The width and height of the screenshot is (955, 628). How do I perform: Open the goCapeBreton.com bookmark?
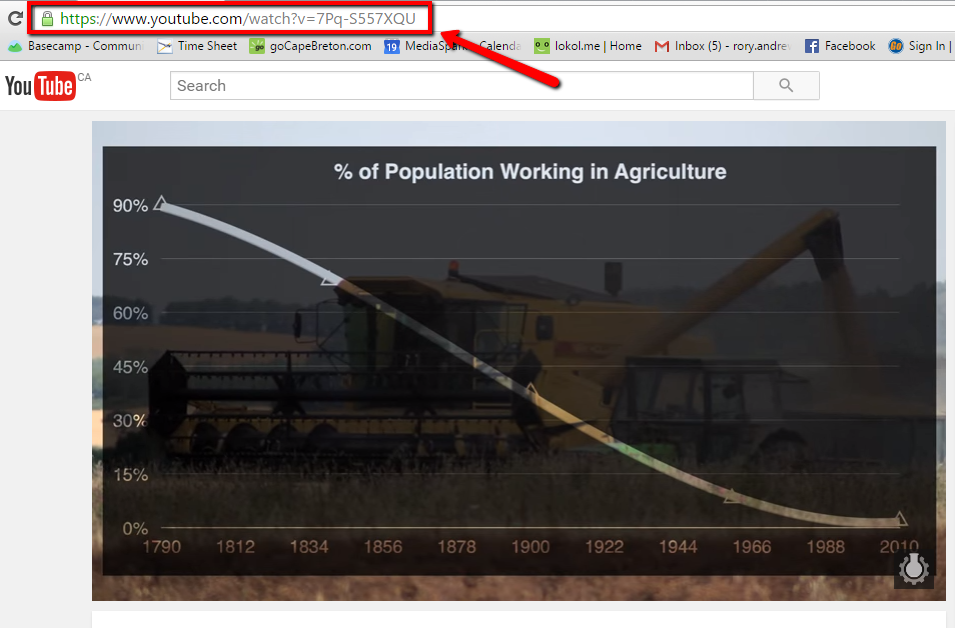click(311, 46)
